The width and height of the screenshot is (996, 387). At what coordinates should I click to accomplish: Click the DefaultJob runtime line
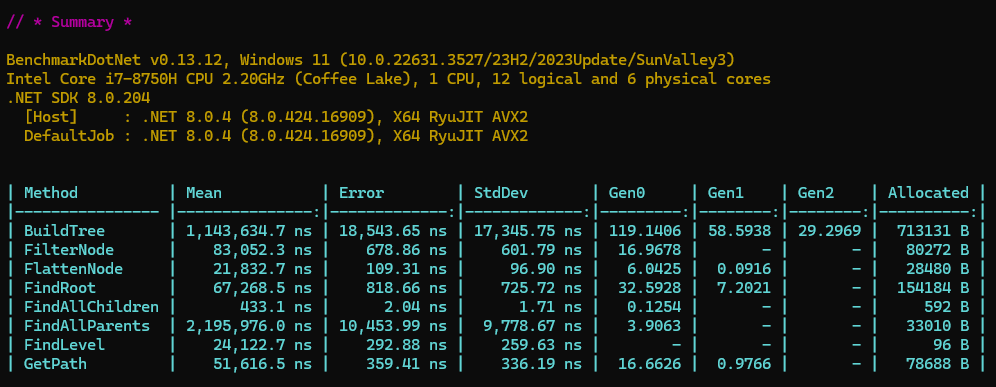click(x=276, y=136)
